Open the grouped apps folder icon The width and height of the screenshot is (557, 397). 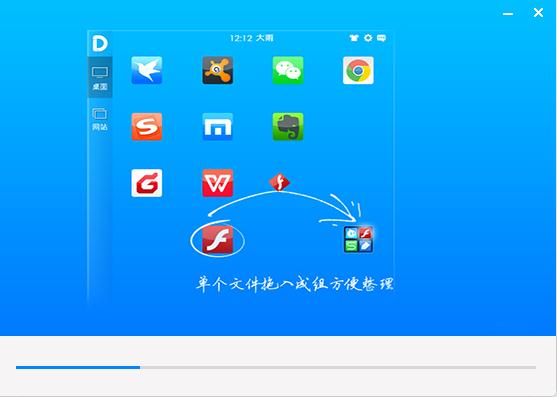[x=358, y=239]
